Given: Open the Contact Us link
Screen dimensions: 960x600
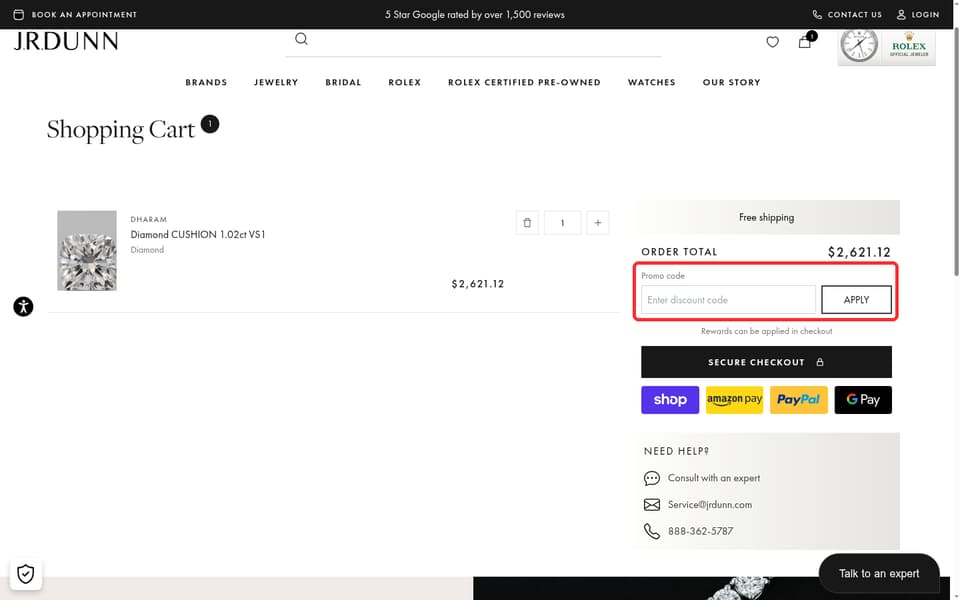Looking at the screenshot, I should [x=855, y=14].
